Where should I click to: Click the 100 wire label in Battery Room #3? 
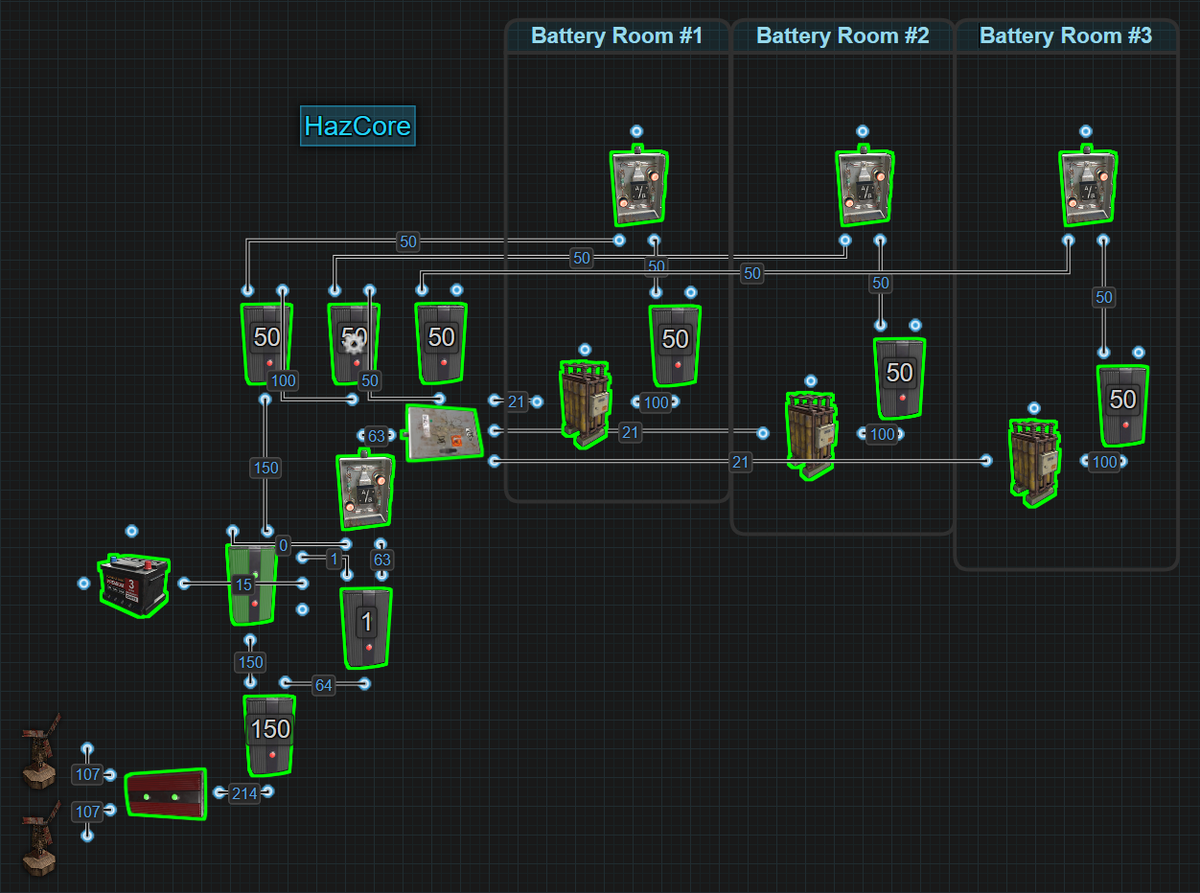(x=1104, y=462)
